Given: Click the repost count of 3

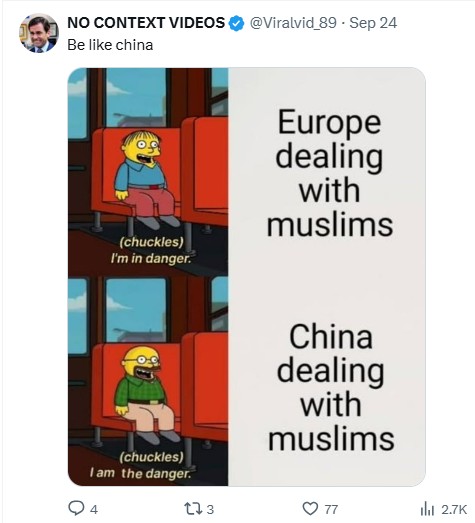Looking at the screenshot, I should (x=210, y=510).
